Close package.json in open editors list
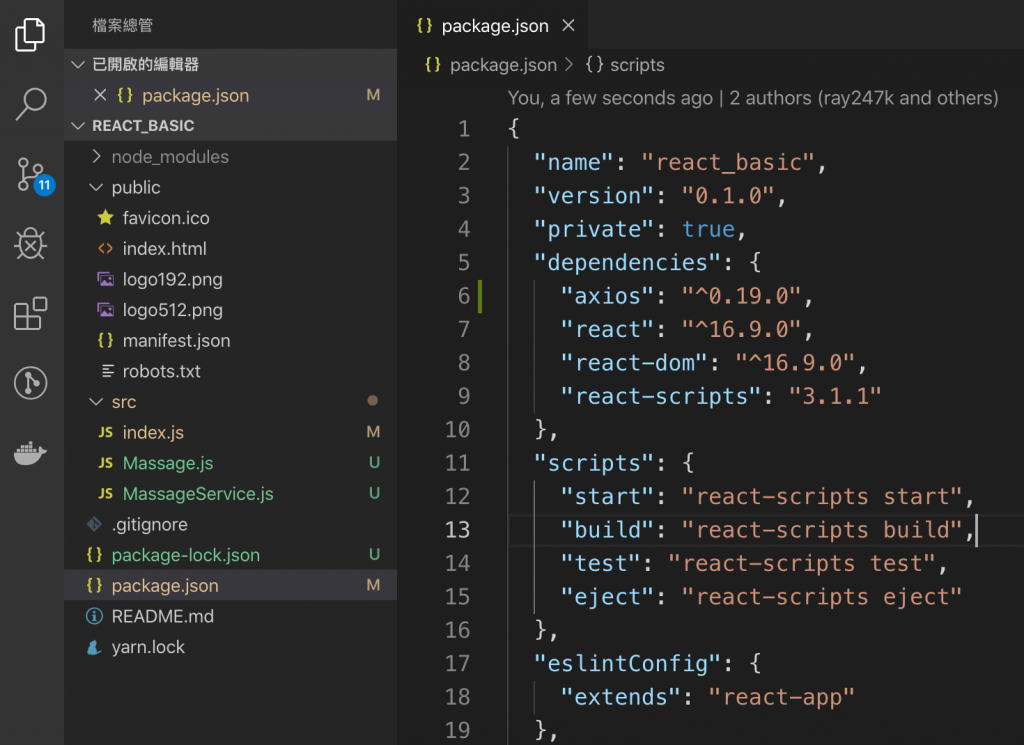Screen dimensions: 1024x745 click(100, 96)
